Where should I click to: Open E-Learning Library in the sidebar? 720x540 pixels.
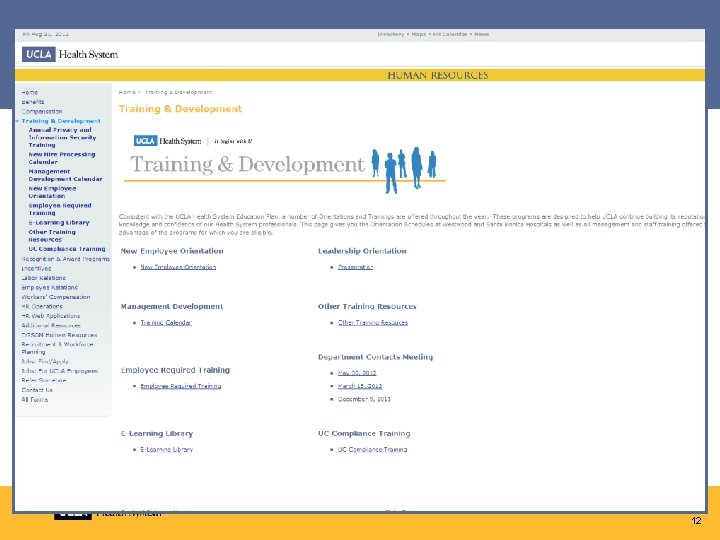(59, 222)
